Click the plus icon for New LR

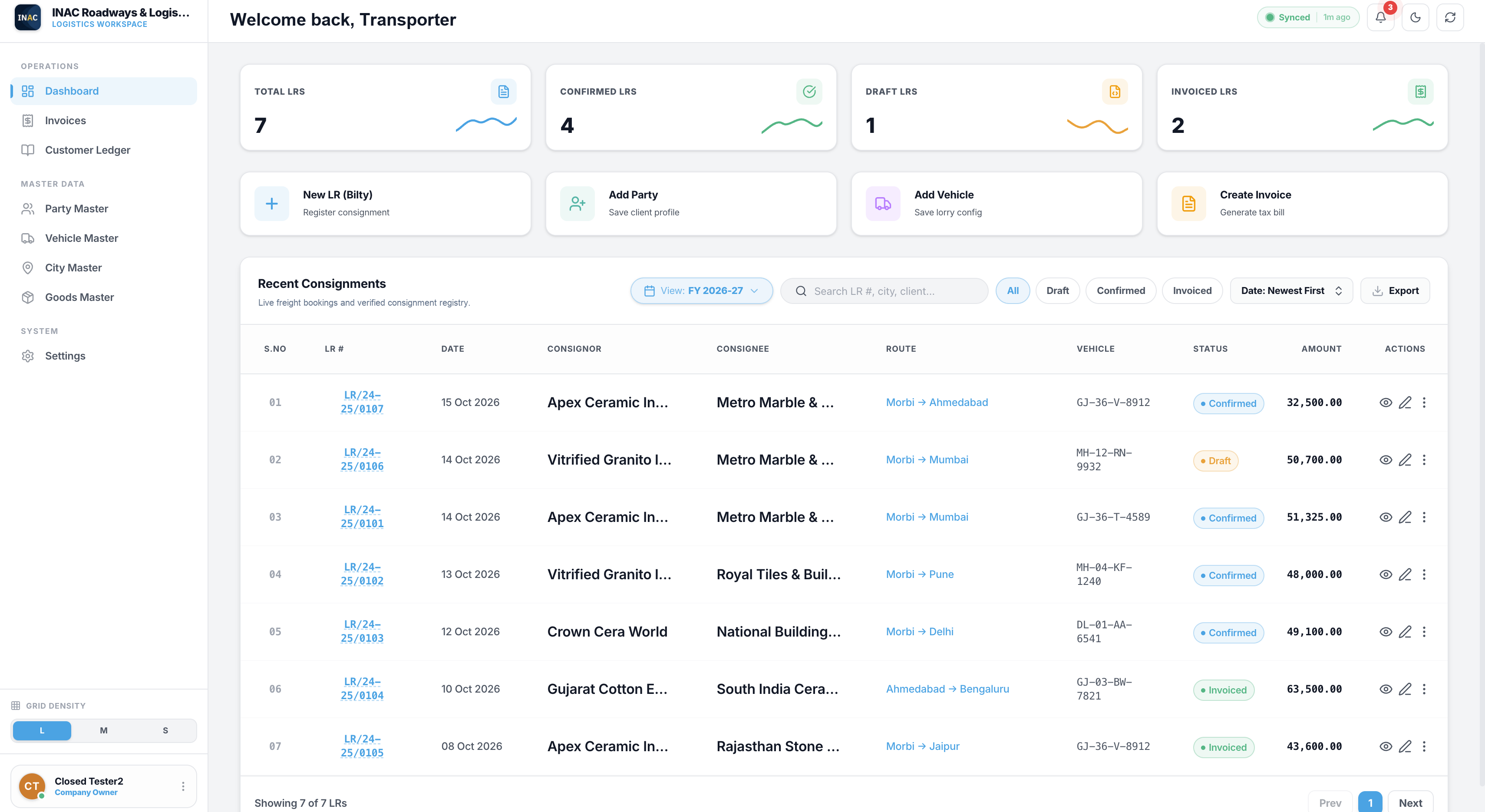[271, 203]
